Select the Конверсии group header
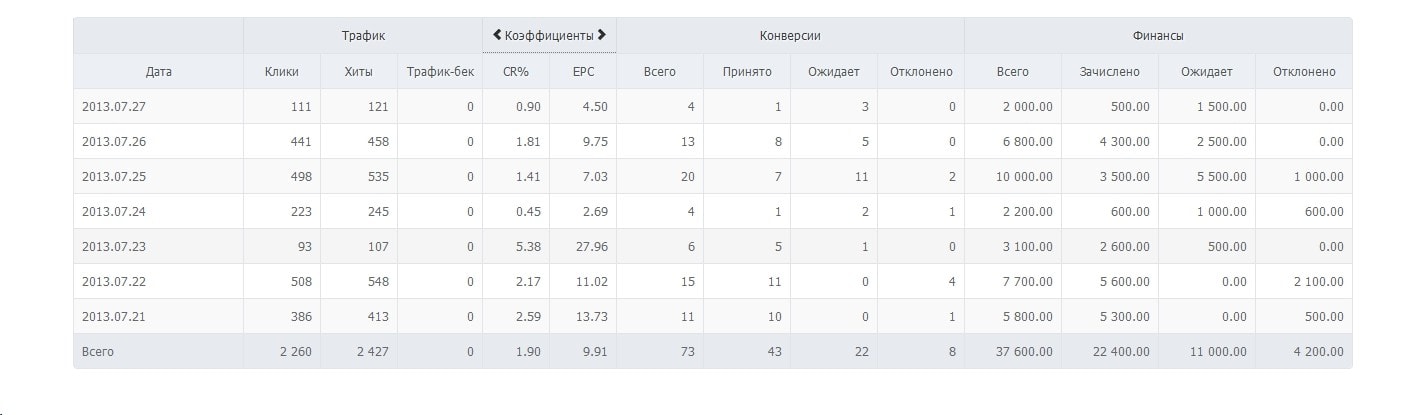 790,35
